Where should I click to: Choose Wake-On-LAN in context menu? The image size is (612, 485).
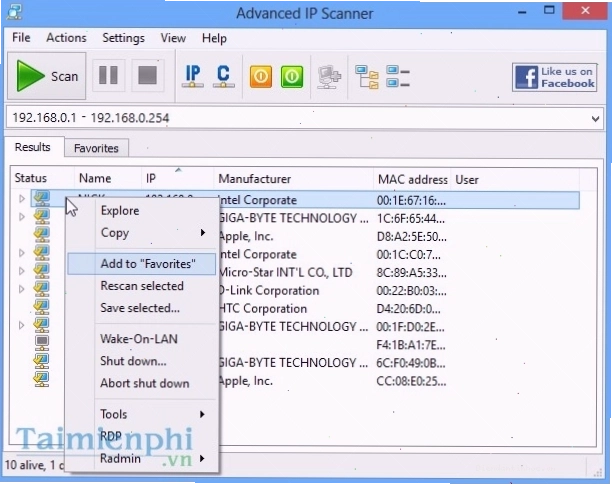click(141, 339)
